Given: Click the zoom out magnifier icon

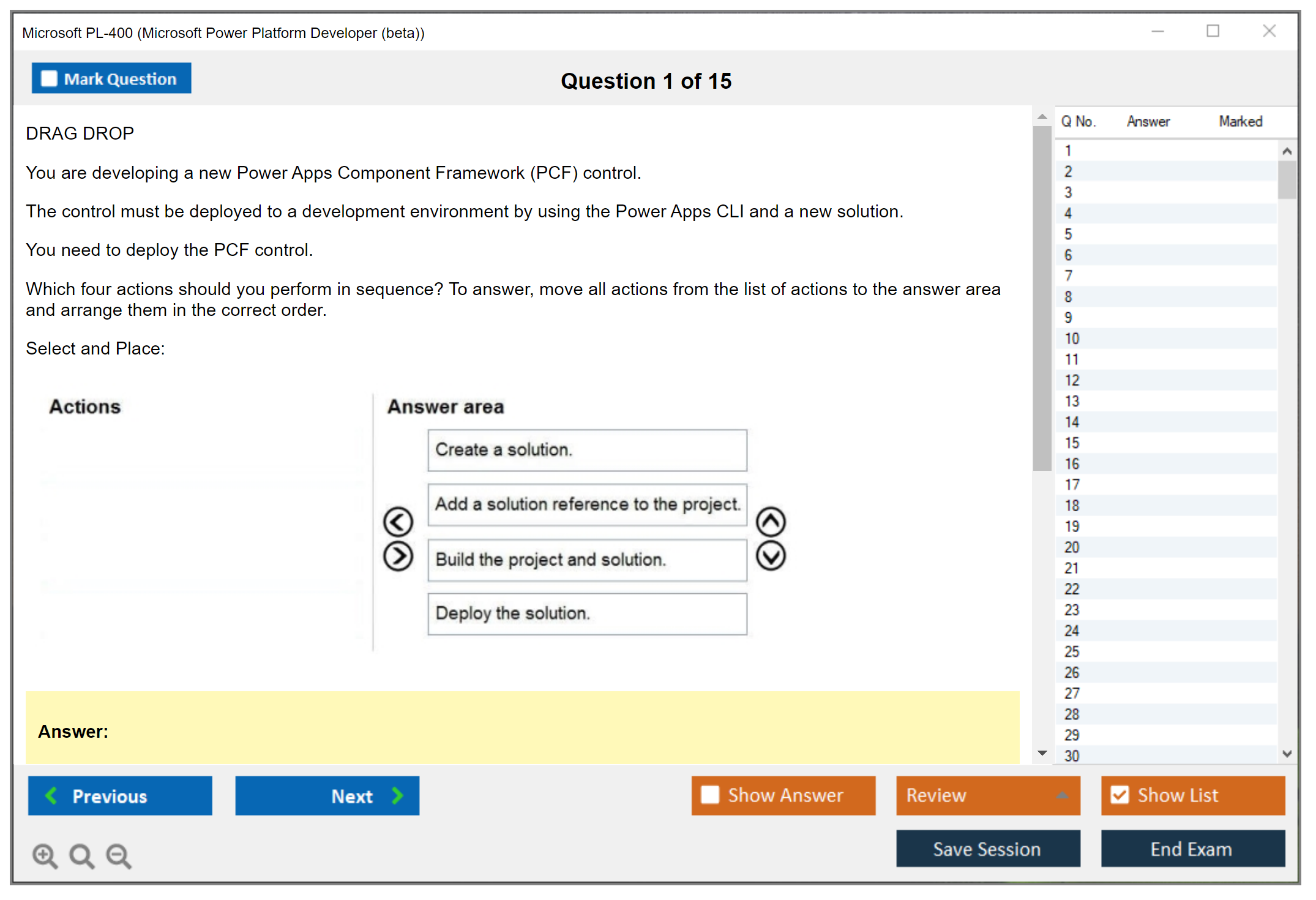Looking at the screenshot, I should 119,855.
